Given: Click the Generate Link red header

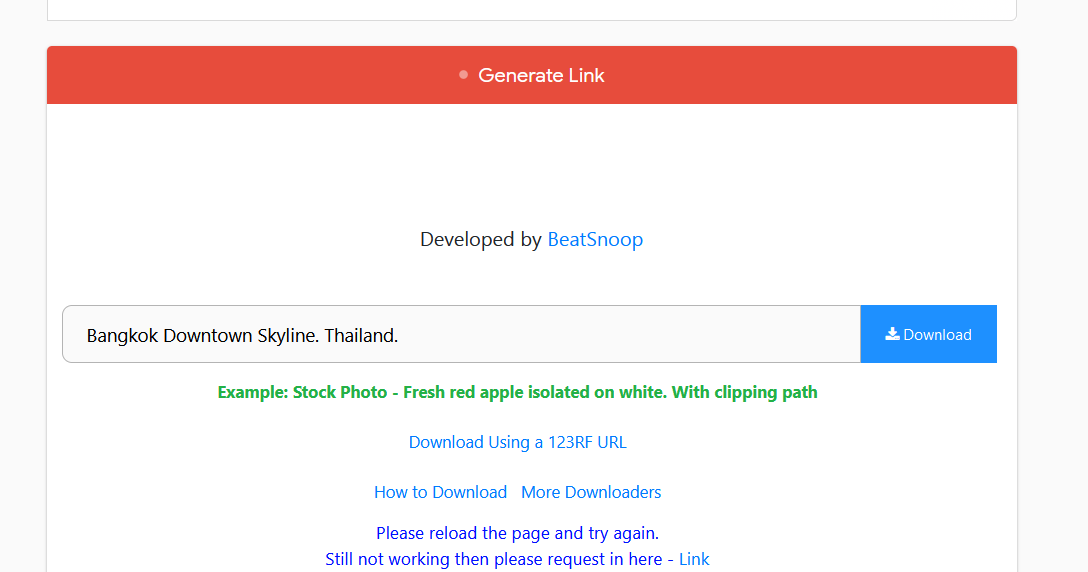Looking at the screenshot, I should (x=532, y=75).
